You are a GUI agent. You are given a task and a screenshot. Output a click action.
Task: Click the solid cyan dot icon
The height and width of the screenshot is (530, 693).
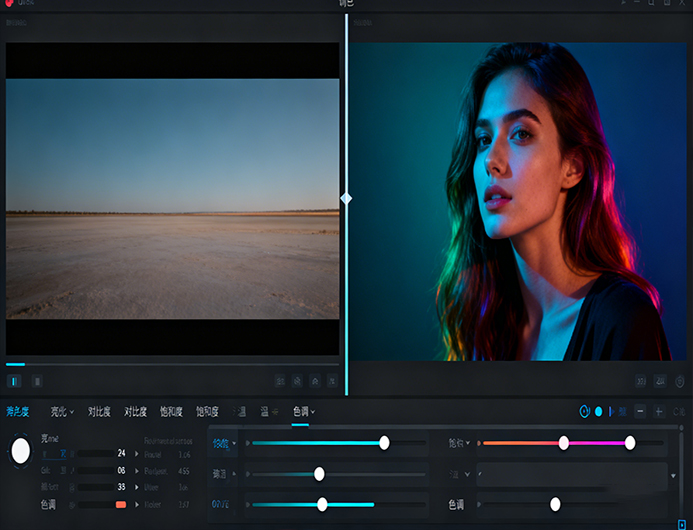[x=599, y=411]
